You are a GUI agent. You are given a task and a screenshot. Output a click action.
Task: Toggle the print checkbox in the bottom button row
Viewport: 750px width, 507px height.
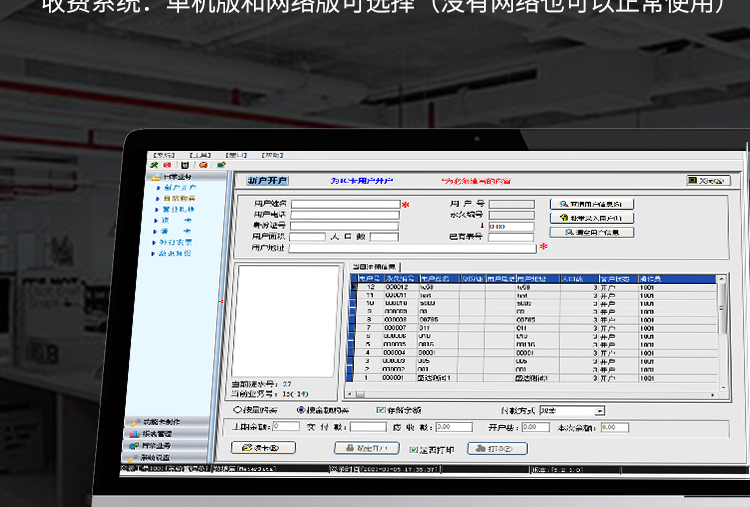point(411,449)
